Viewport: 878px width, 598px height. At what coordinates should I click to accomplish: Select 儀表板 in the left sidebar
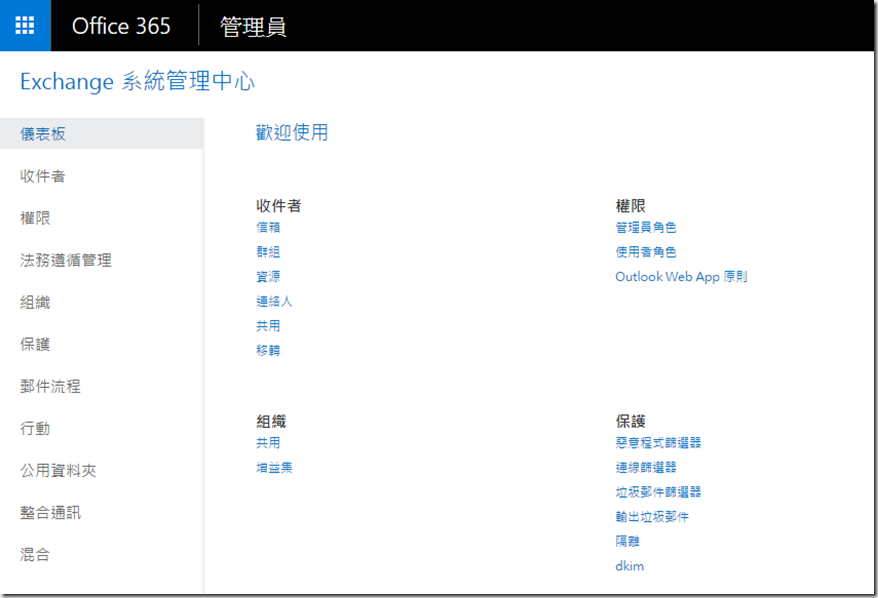[x=44, y=134]
